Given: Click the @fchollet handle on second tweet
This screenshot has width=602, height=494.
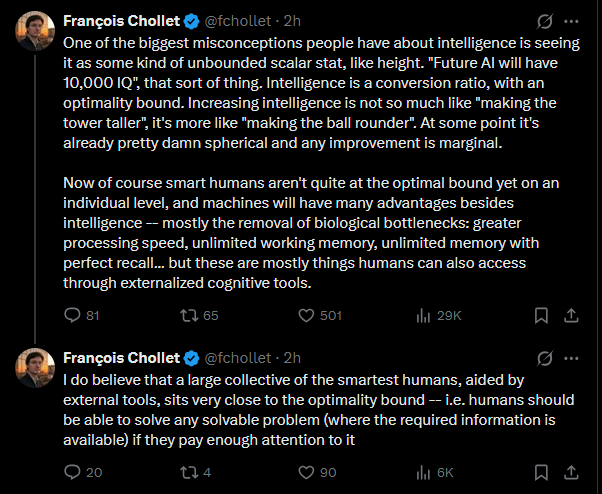Looking at the screenshot, I should (238, 357).
